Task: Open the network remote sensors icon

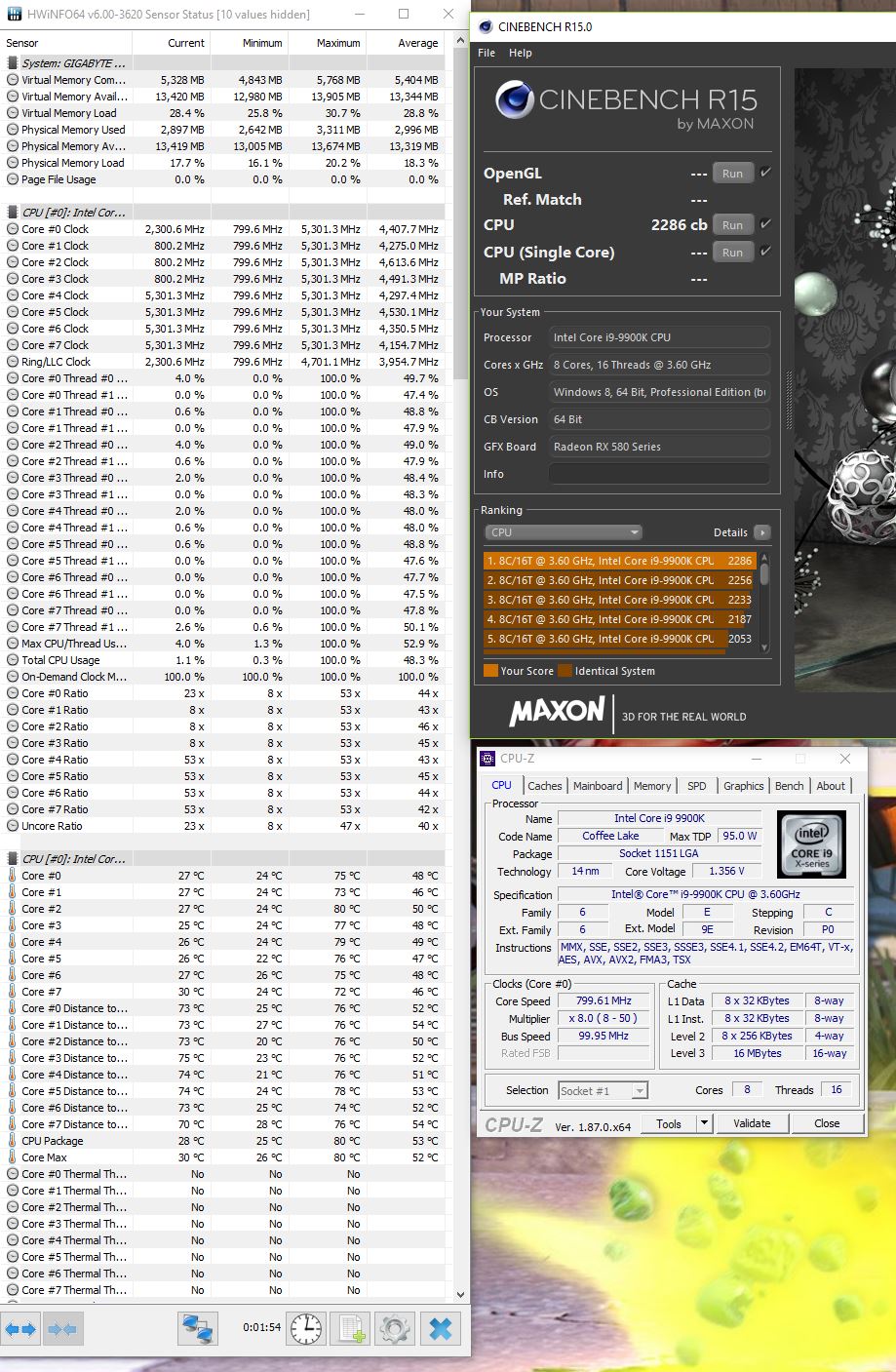Action: click(198, 1328)
